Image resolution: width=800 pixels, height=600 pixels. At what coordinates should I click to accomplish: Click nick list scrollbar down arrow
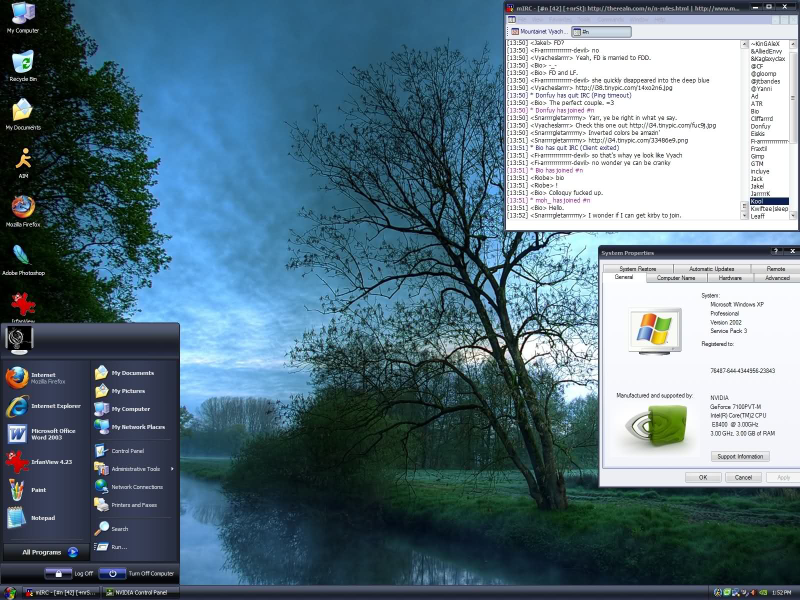(x=793, y=215)
